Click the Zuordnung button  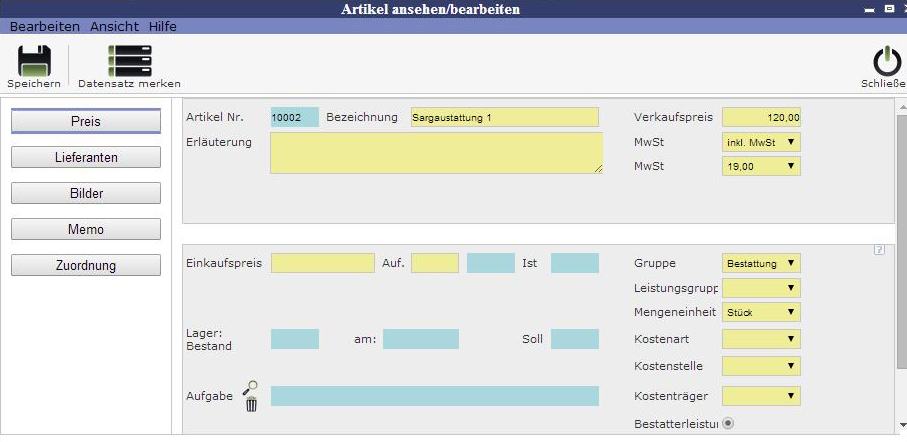tap(86, 266)
